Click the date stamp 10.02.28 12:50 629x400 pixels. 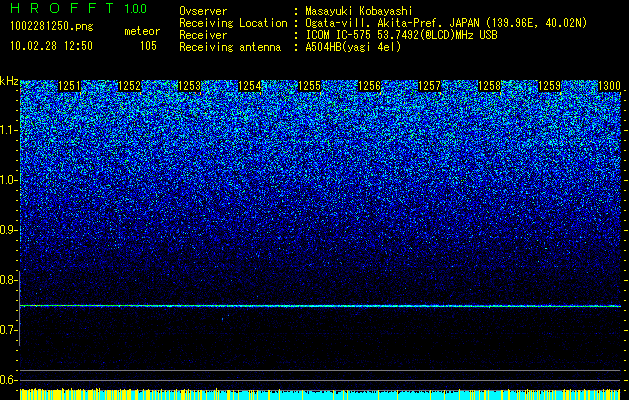[51, 46]
